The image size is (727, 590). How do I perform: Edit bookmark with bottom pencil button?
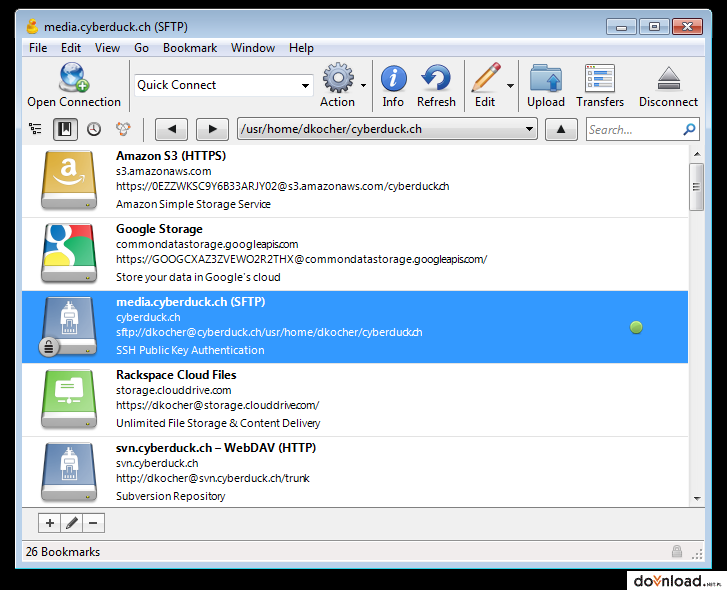(x=72, y=523)
